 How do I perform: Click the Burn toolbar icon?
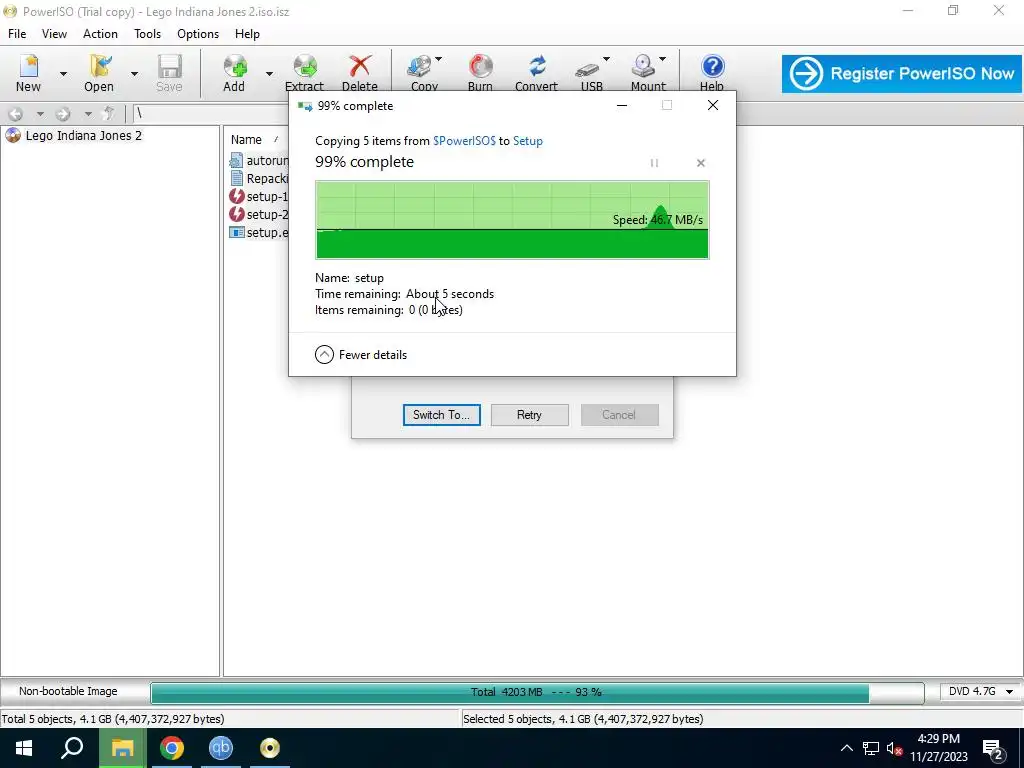click(x=480, y=72)
